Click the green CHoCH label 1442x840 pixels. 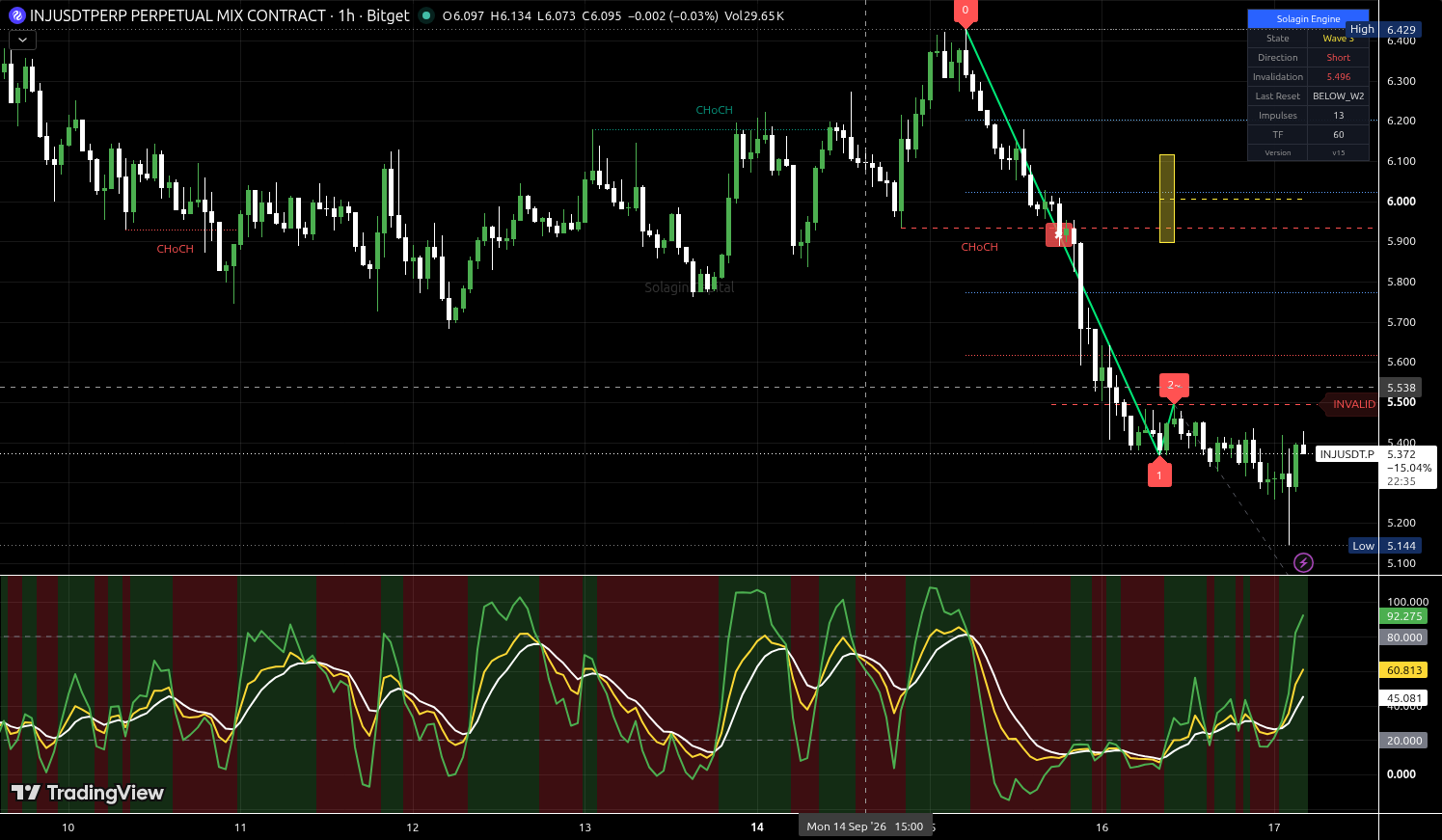click(714, 110)
